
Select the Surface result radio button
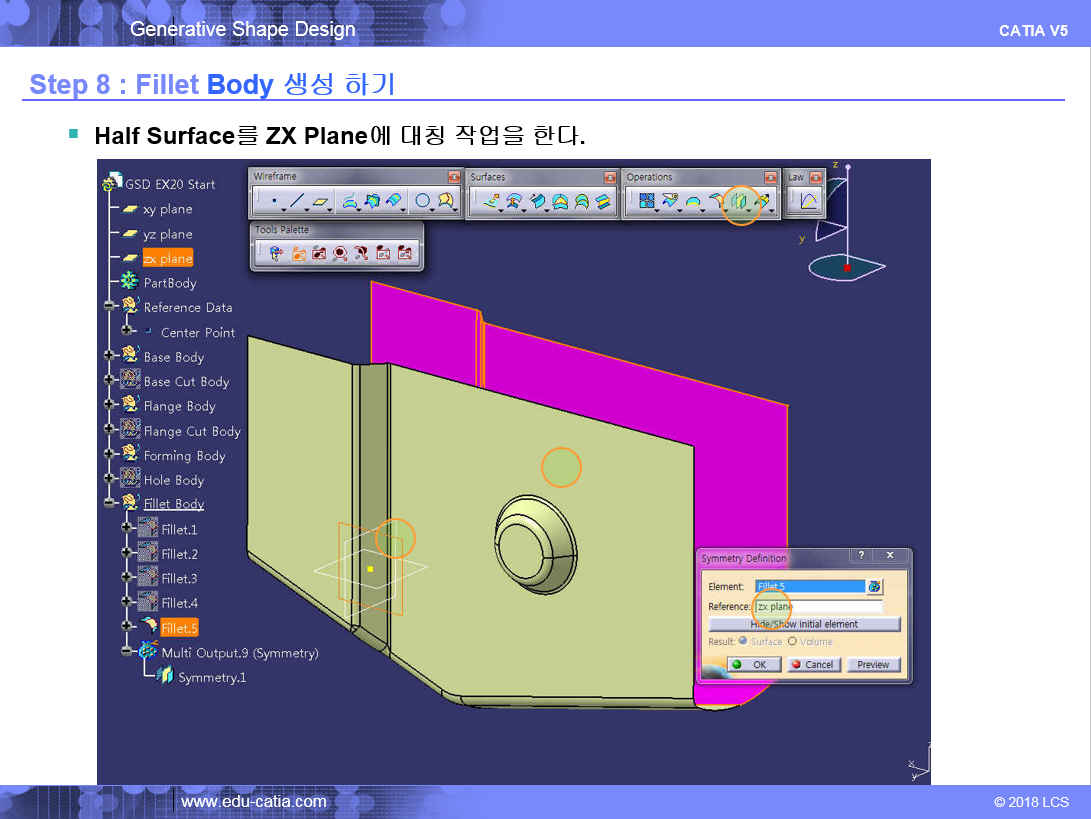tap(743, 641)
